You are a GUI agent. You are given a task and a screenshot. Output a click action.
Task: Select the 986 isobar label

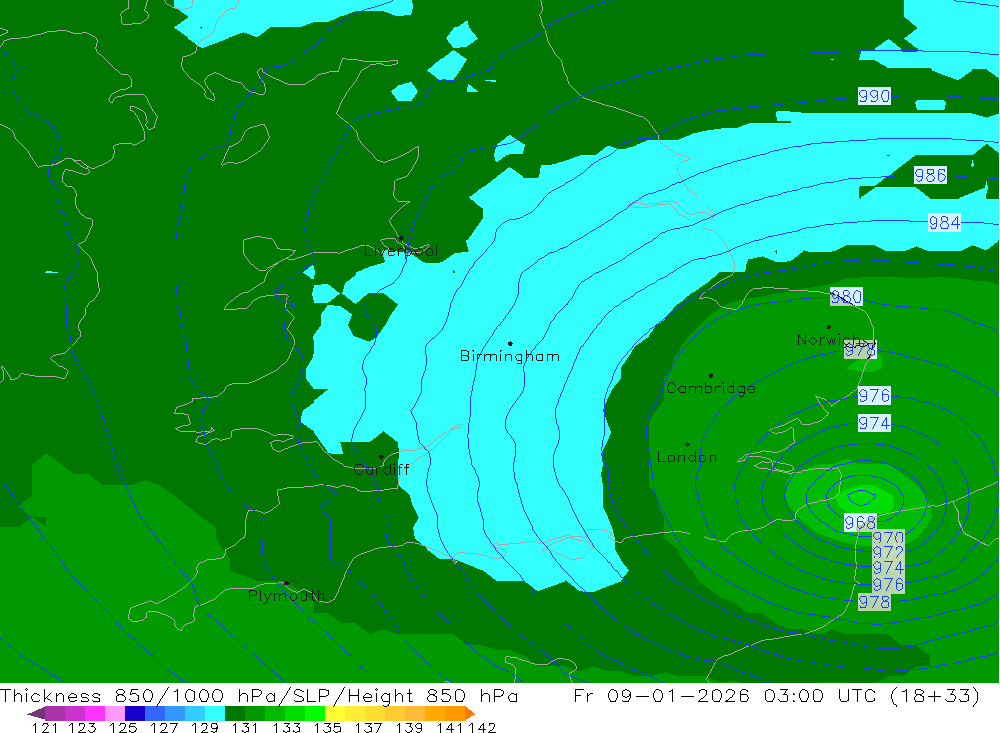930,175
